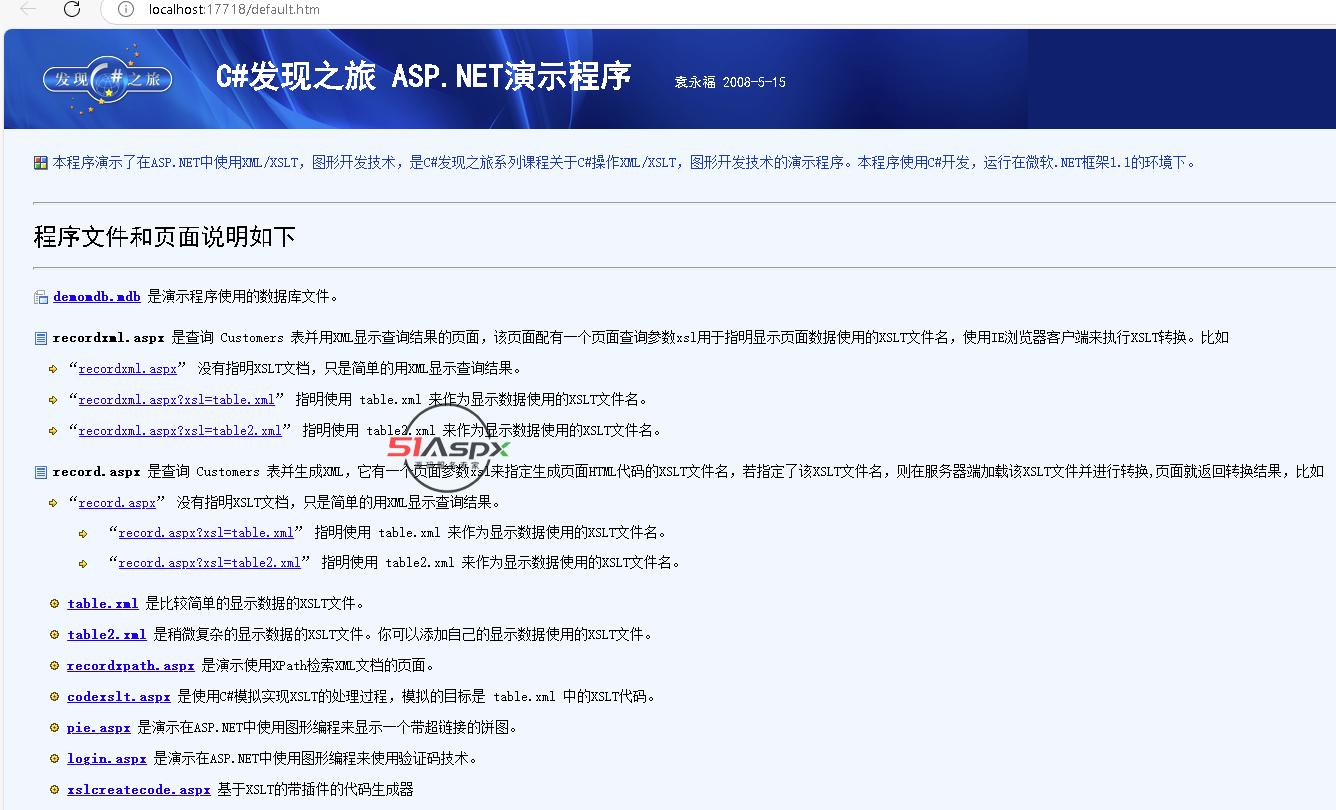
Task: Click gear bullet beside codexslt.aspx
Action: click(x=55, y=696)
